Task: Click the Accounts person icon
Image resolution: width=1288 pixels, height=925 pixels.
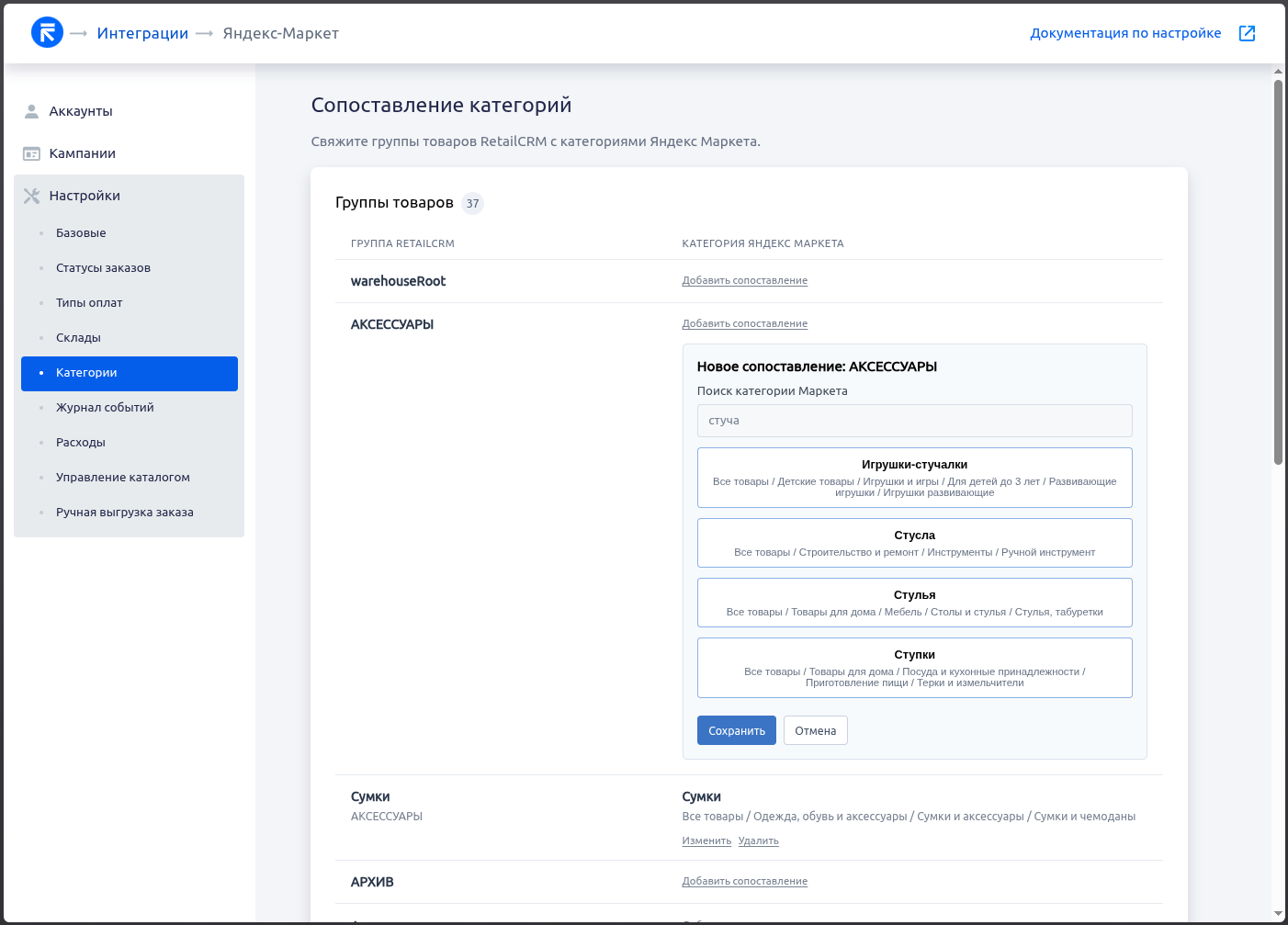Action: [31, 111]
